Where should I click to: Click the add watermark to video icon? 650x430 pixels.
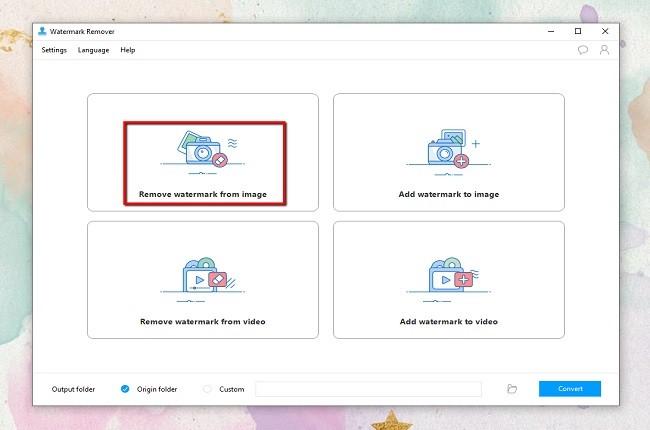pyautogui.click(x=448, y=279)
